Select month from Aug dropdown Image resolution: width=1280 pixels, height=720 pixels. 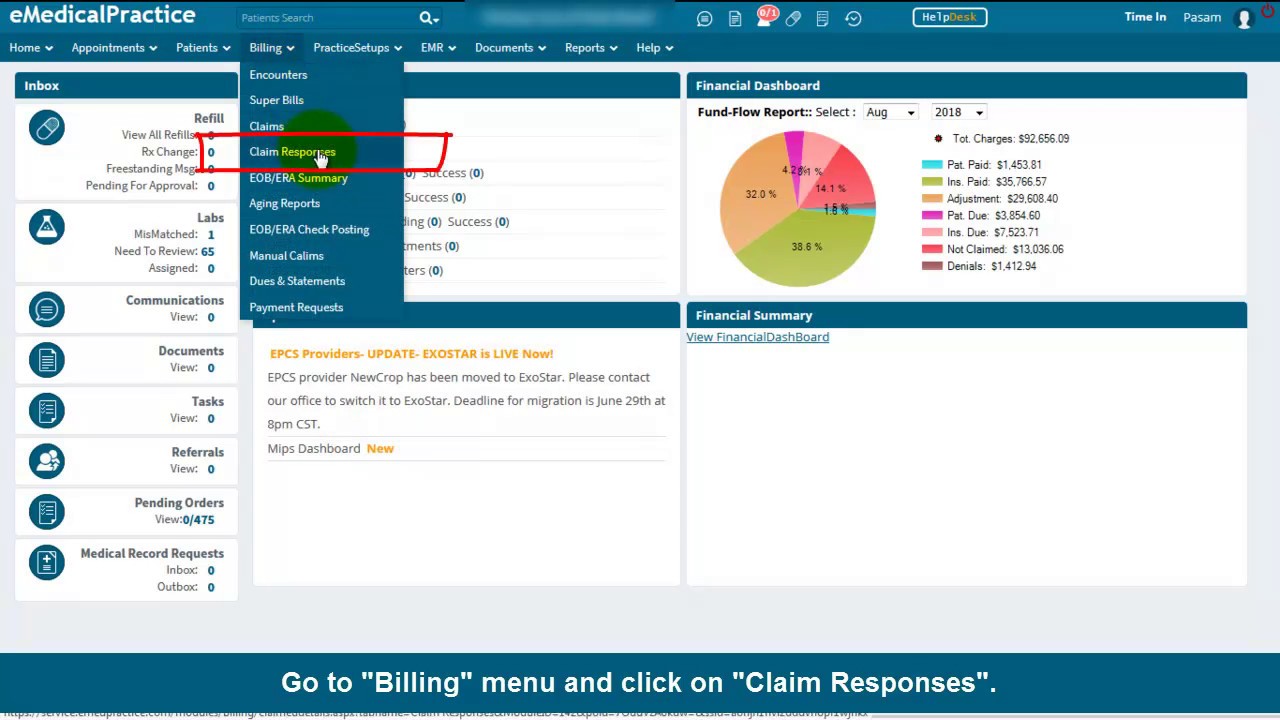coord(891,112)
